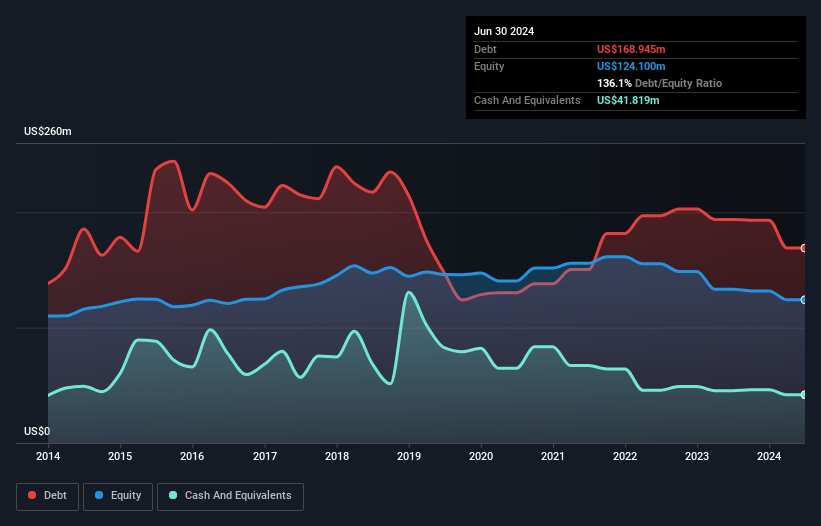Click Cash And Equivalents label in tooltip
The width and height of the screenshot is (821, 526).
[x=527, y=100]
